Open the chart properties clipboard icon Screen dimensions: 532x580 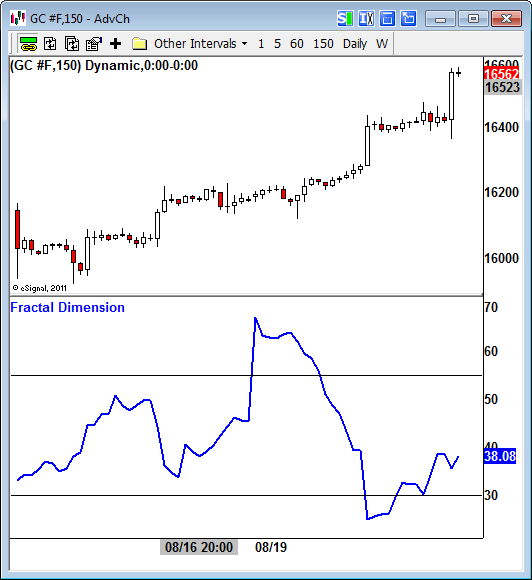tap(94, 44)
